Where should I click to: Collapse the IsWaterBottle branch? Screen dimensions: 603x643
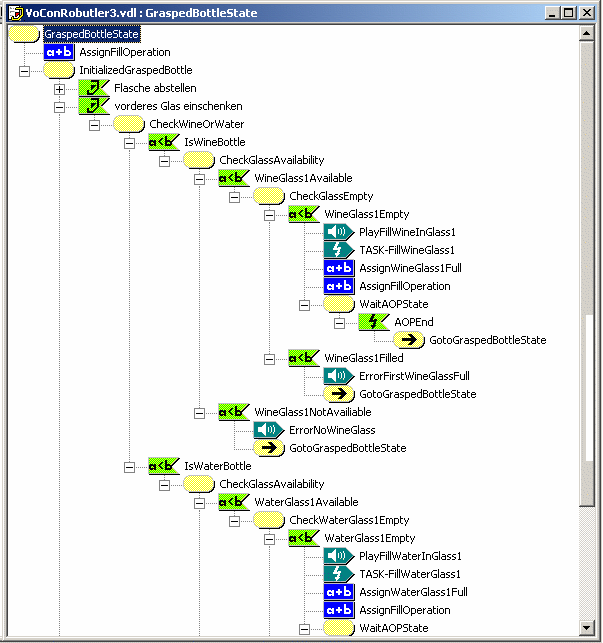[x=129, y=467]
